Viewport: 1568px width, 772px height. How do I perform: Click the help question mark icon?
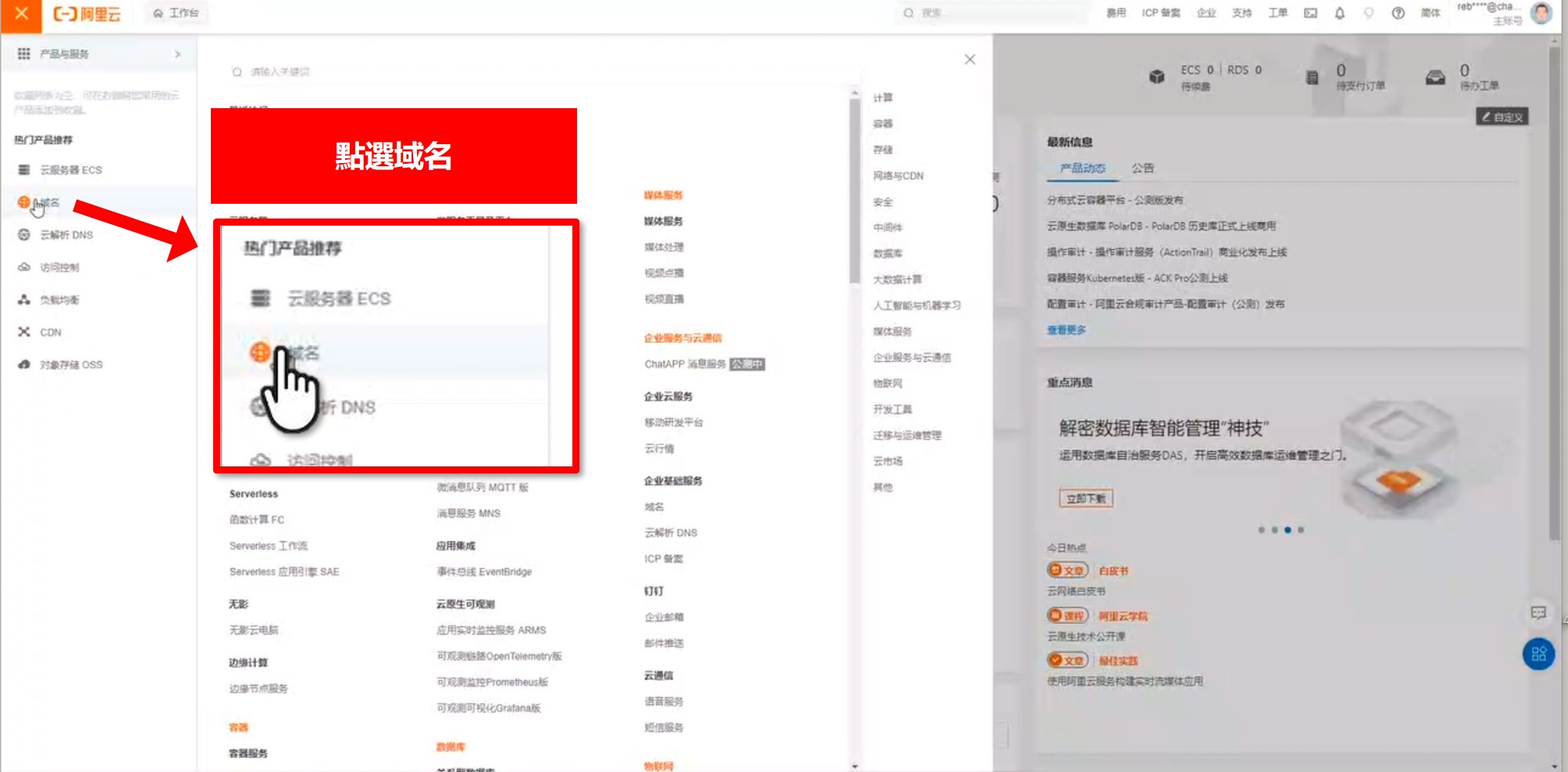coord(1398,13)
